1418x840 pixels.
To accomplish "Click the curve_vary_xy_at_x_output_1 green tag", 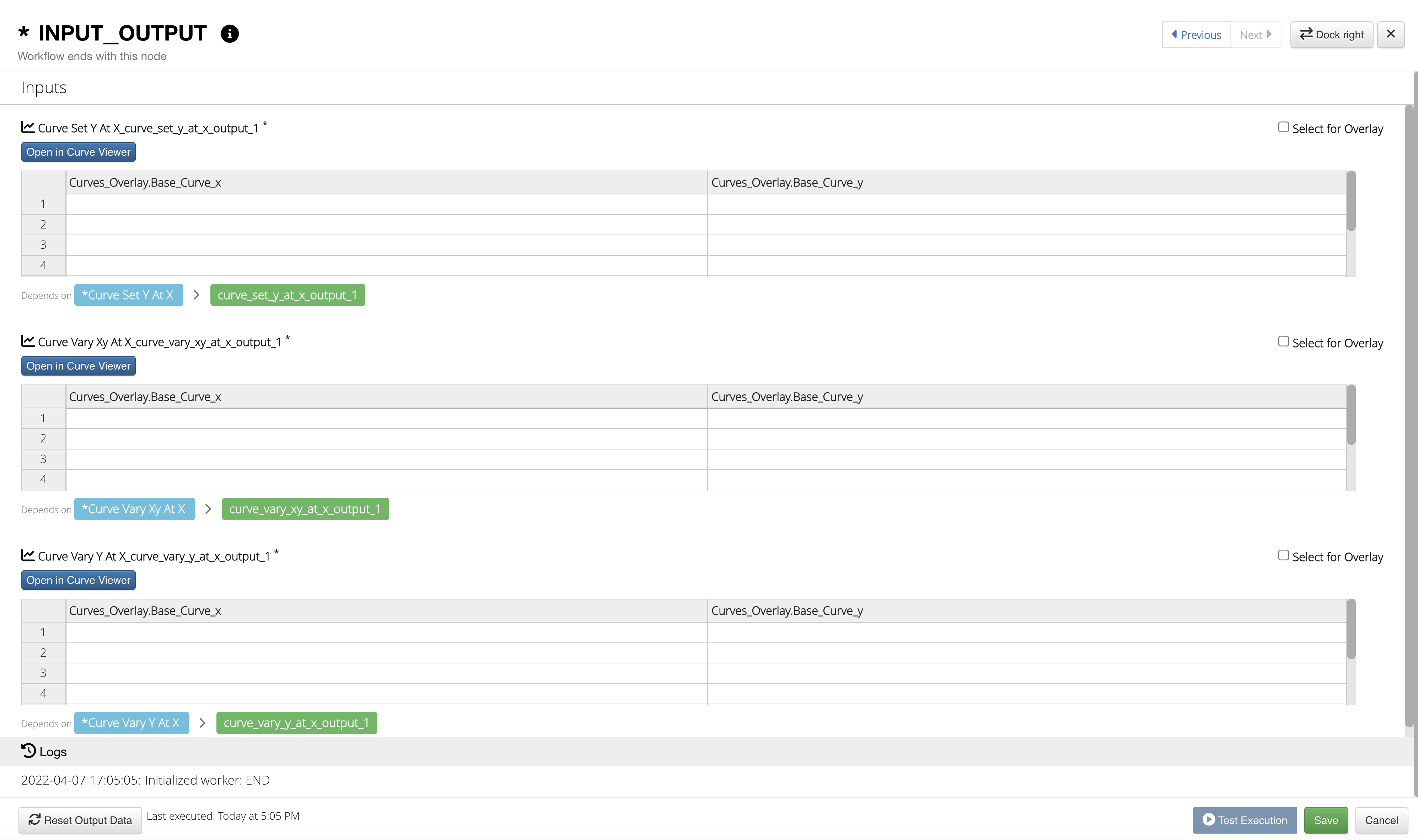I will [305, 509].
